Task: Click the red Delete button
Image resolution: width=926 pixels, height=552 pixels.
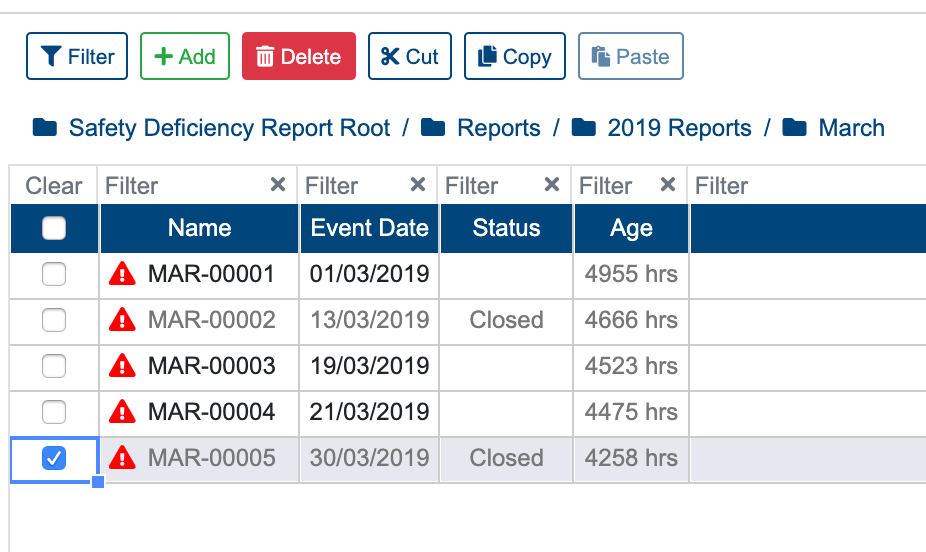Action: tap(299, 56)
